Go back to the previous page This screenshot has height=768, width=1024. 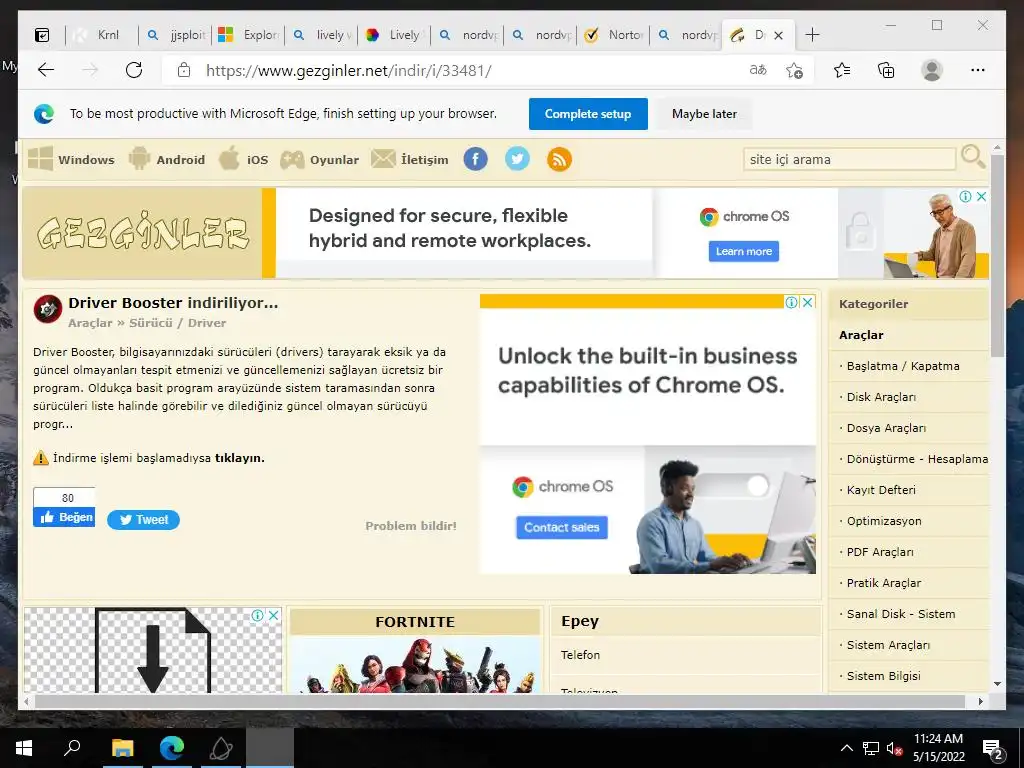(x=46, y=70)
